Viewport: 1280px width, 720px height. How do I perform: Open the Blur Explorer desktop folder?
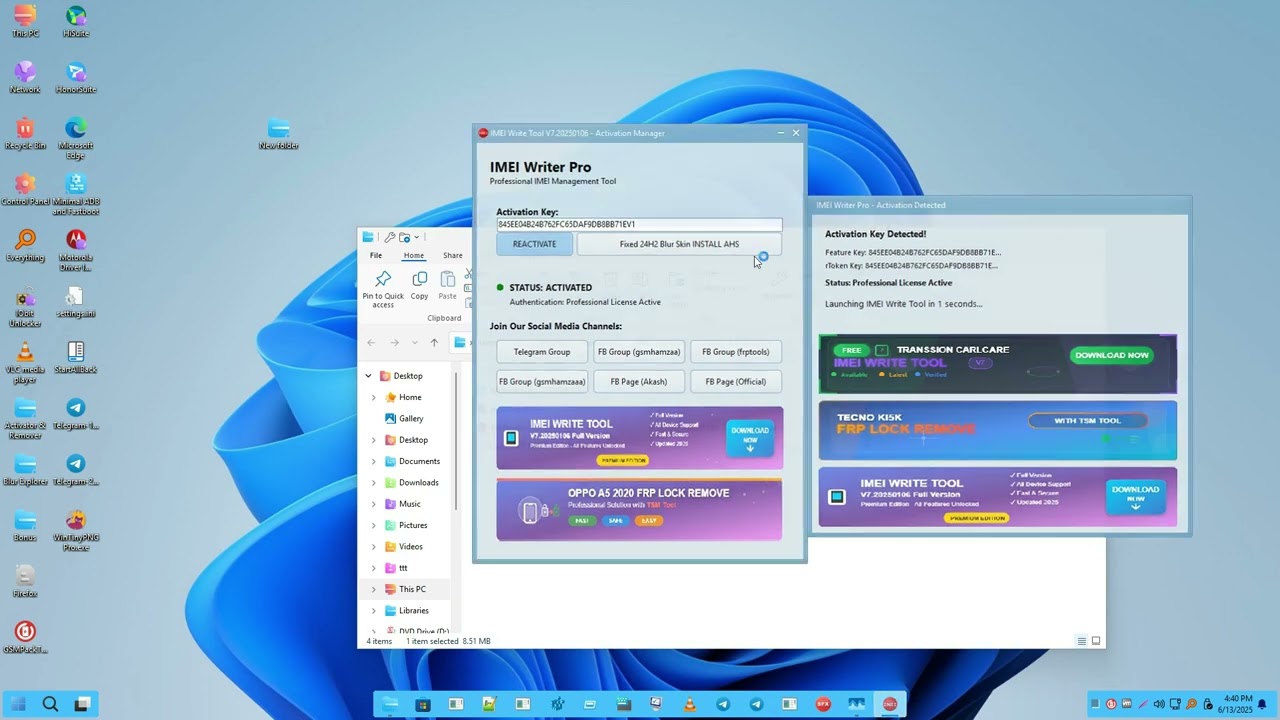pyautogui.click(x=25, y=469)
